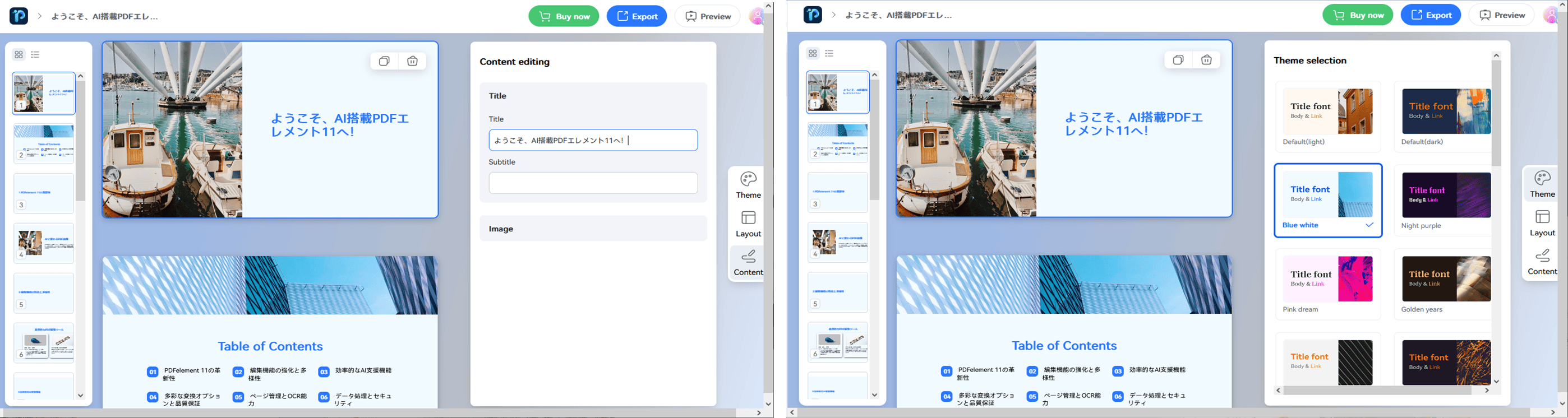The height and width of the screenshot is (418, 1568).
Task: Click the Title text field
Action: pos(593,140)
